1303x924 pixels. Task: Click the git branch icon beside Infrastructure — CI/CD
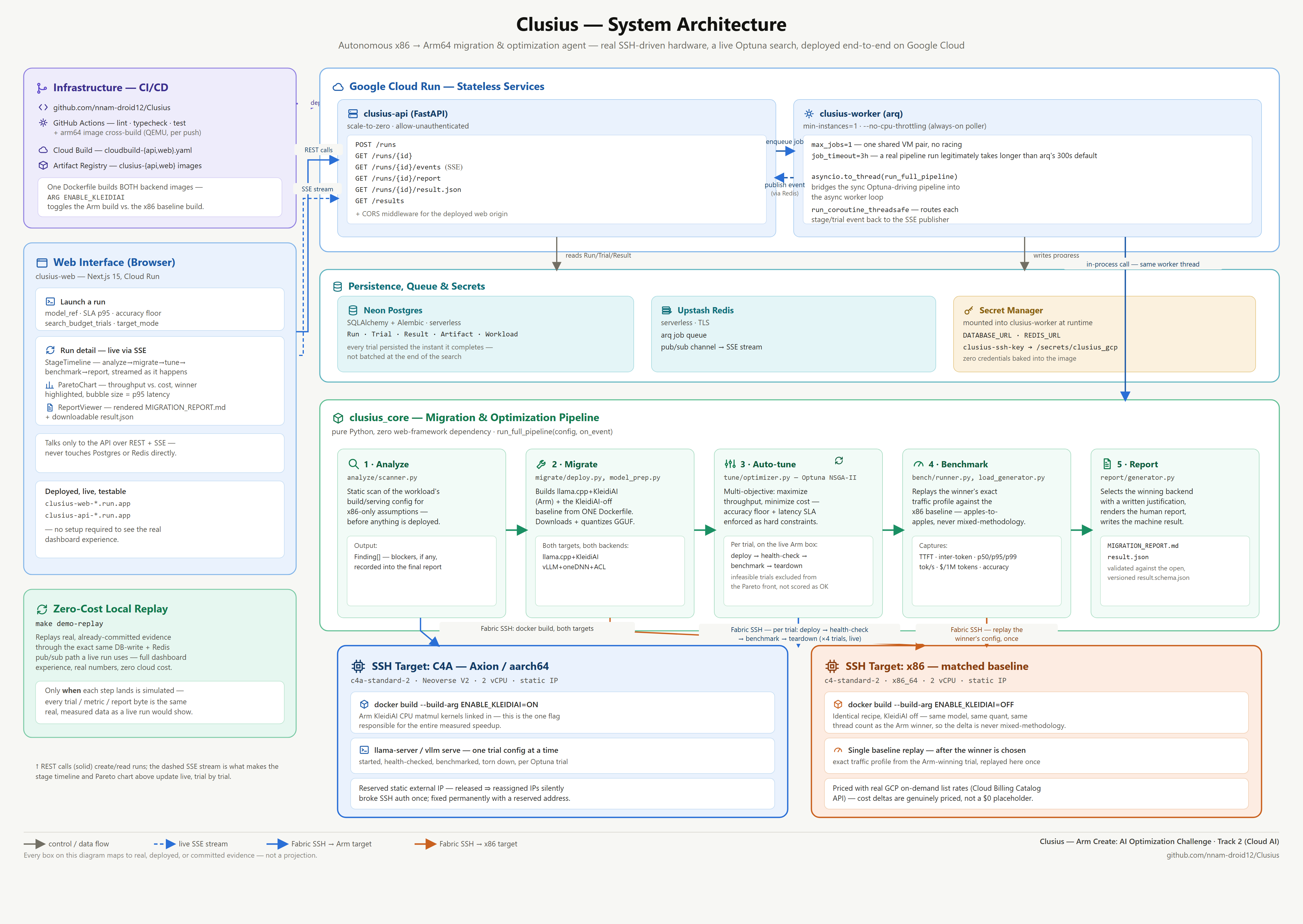(x=41, y=88)
